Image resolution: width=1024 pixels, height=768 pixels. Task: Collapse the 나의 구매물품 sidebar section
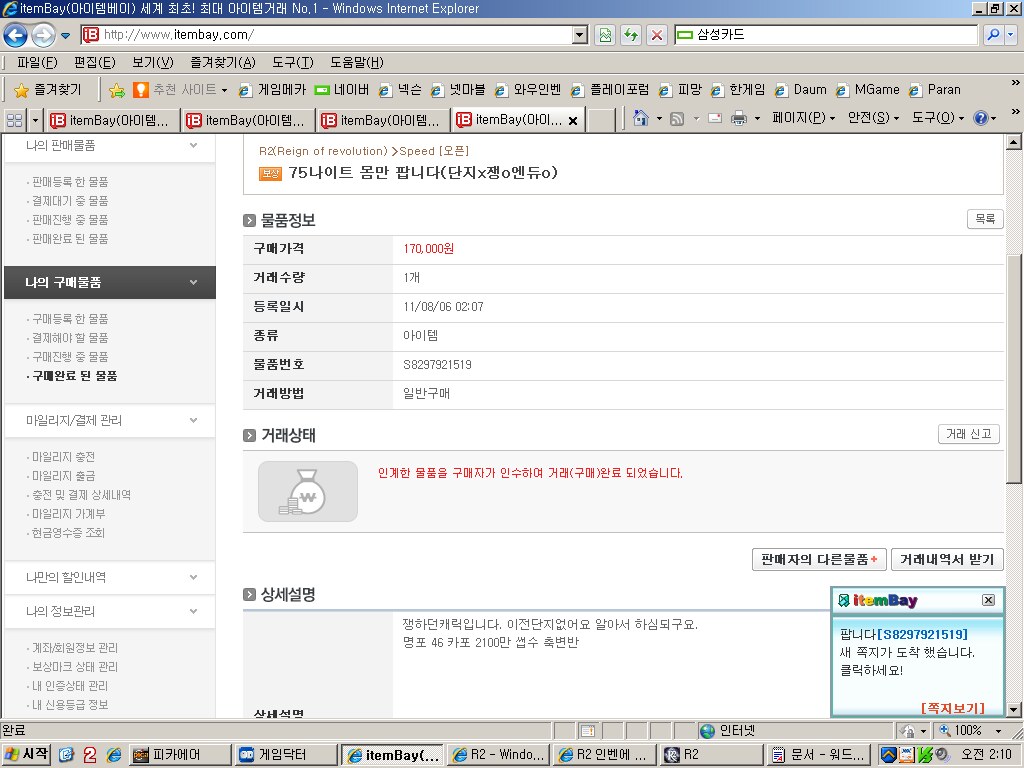[x=193, y=283]
